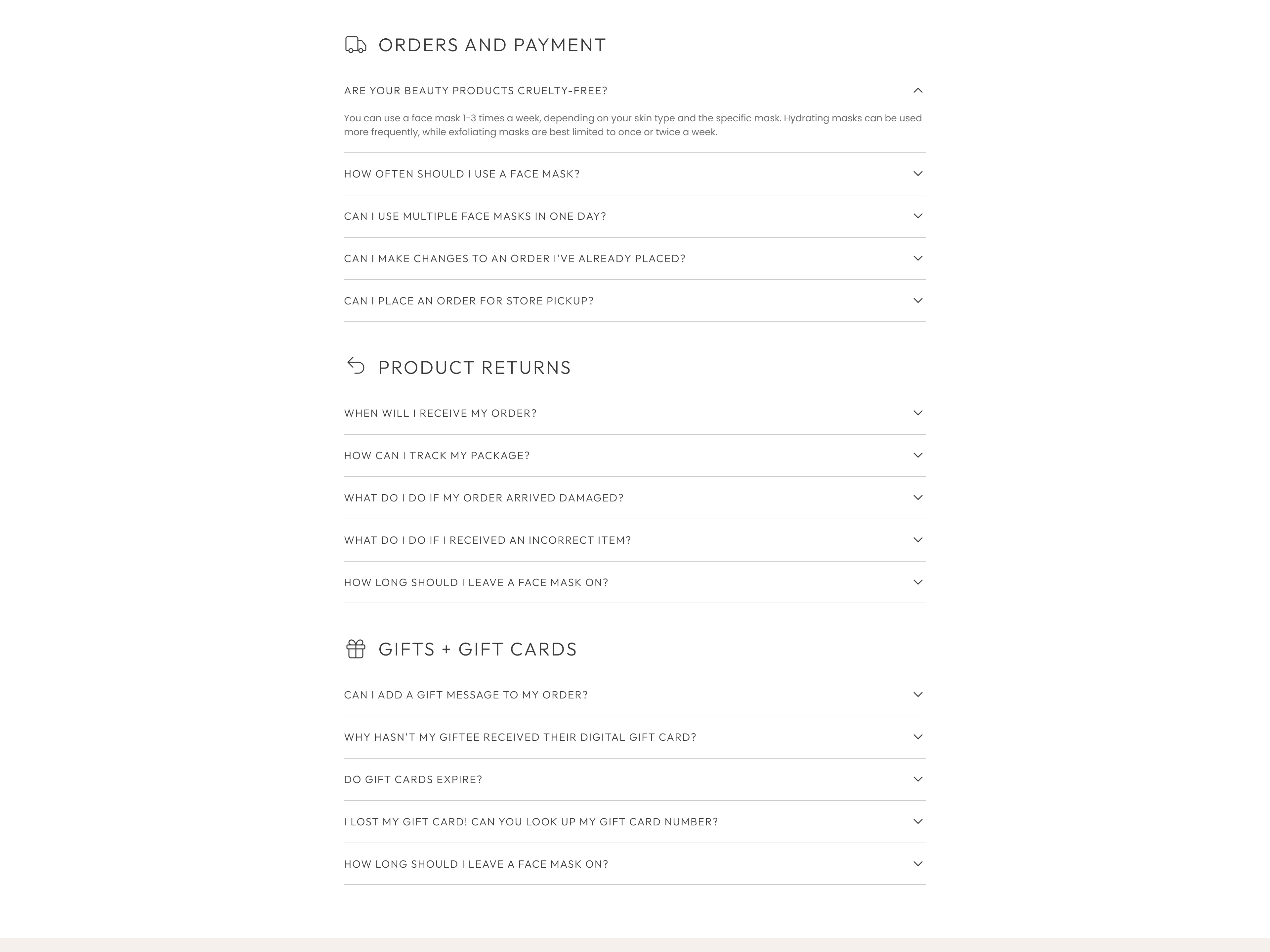Click the delivery truck icon beside Orders and Payment
This screenshot has height=952, width=1270.
(356, 45)
